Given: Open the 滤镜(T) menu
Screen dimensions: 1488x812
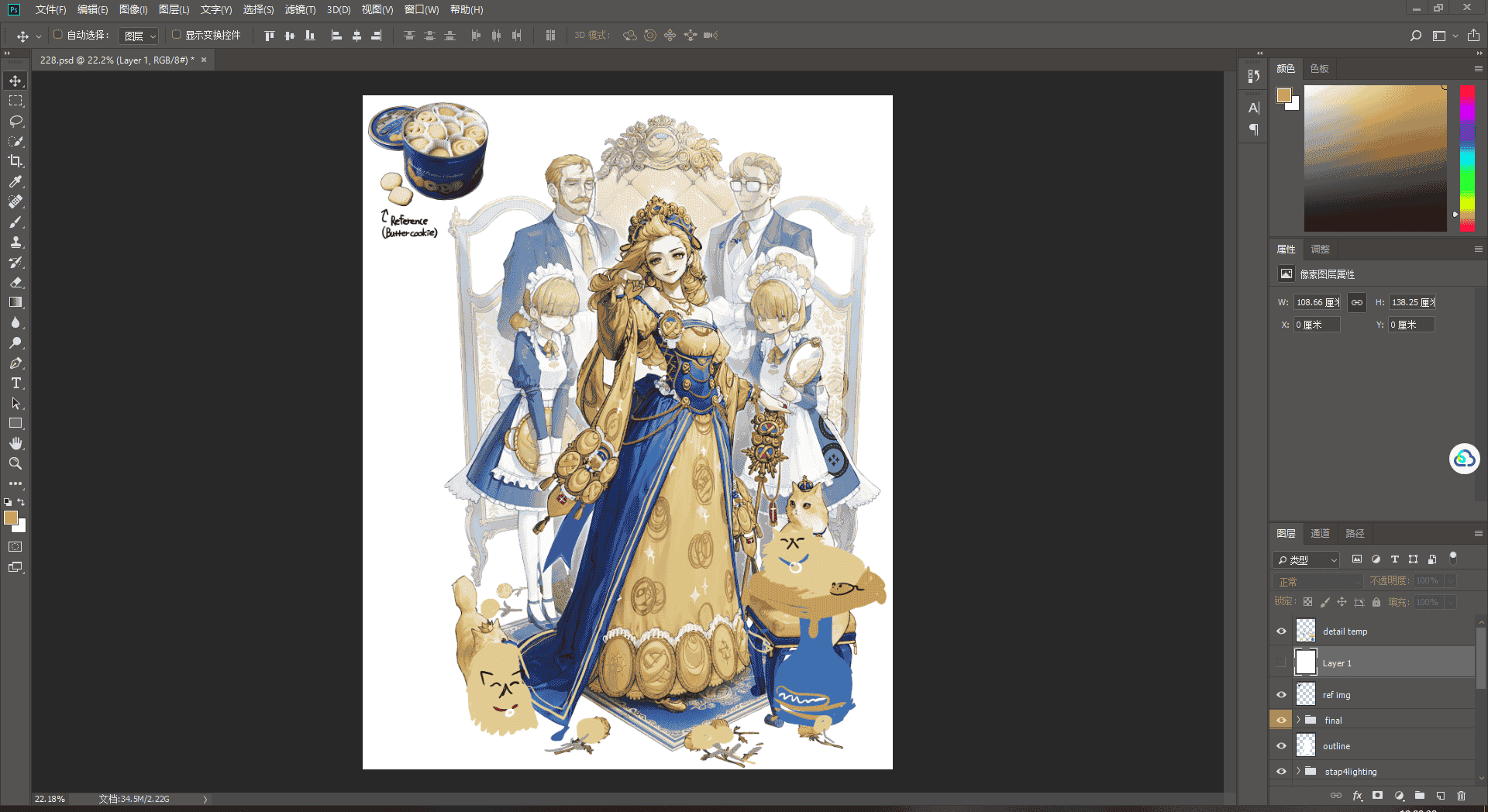Looking at the screenshot, I should 300,10.
